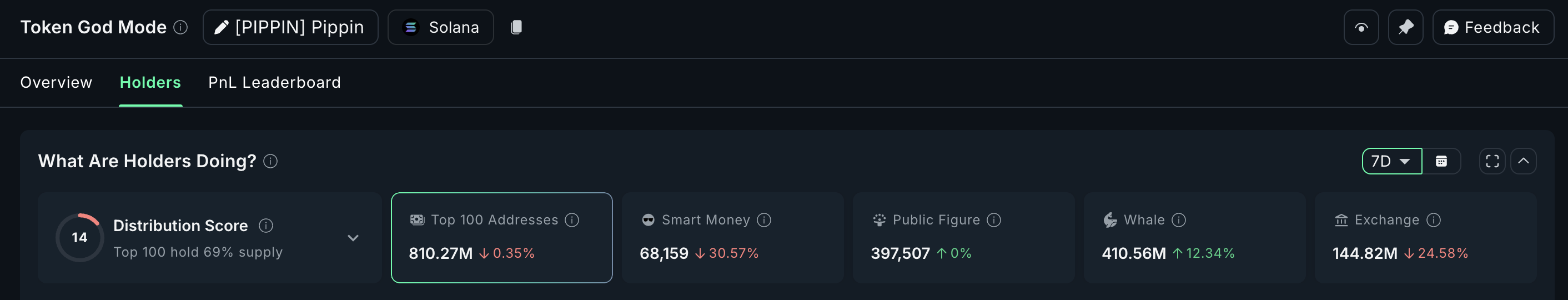
Task: Click info icon next to Whale label
Action: tap(1178, 221)
